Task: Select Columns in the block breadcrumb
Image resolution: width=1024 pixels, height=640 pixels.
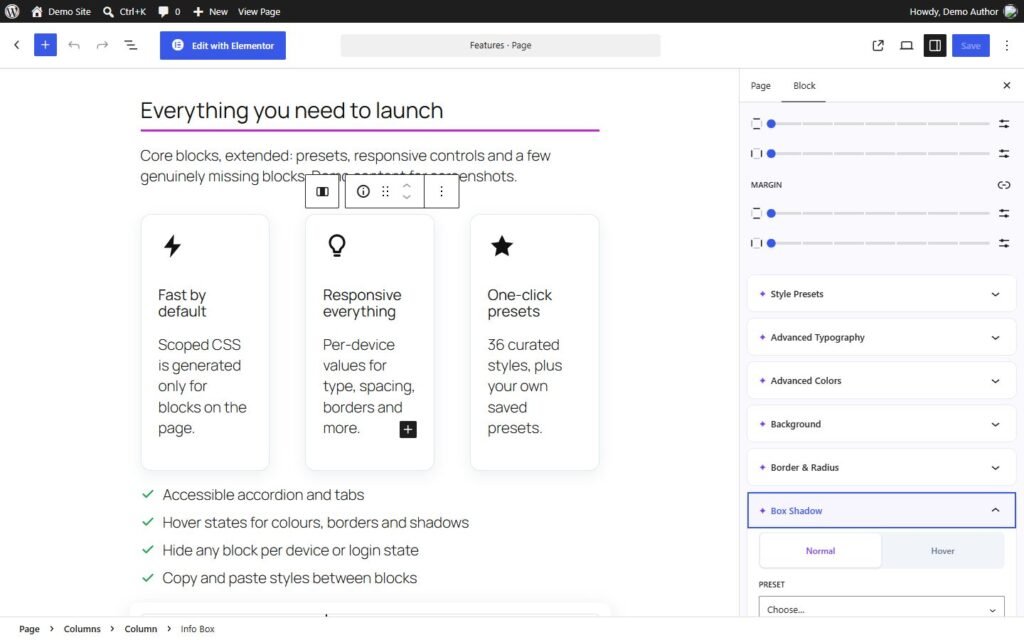Action: 82,628
